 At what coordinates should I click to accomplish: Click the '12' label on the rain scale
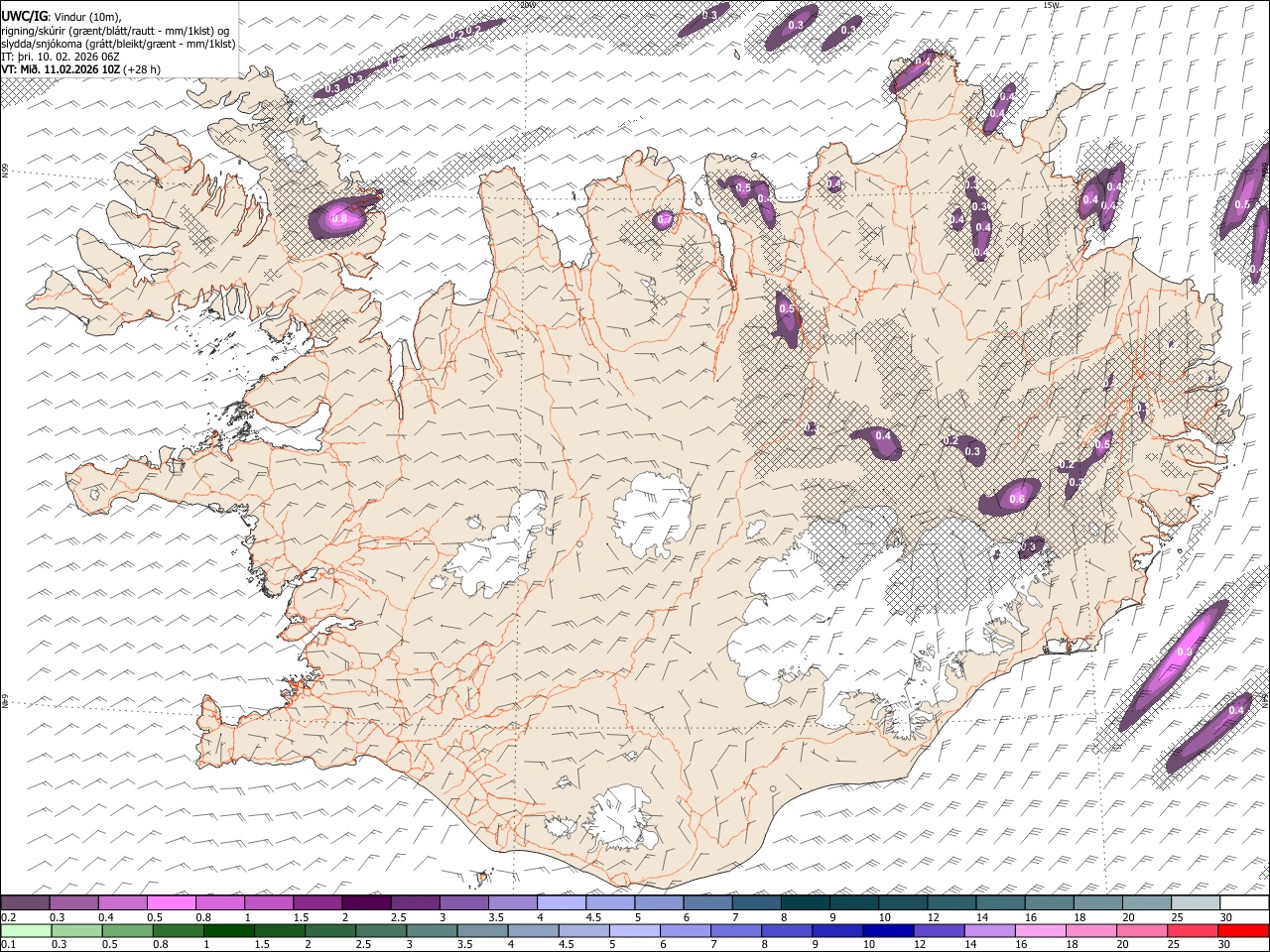(920, 944)
